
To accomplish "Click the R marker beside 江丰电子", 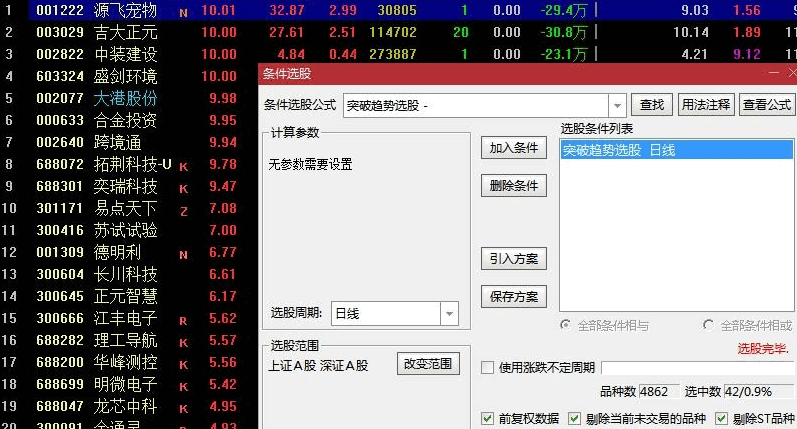I will point(183,321).
